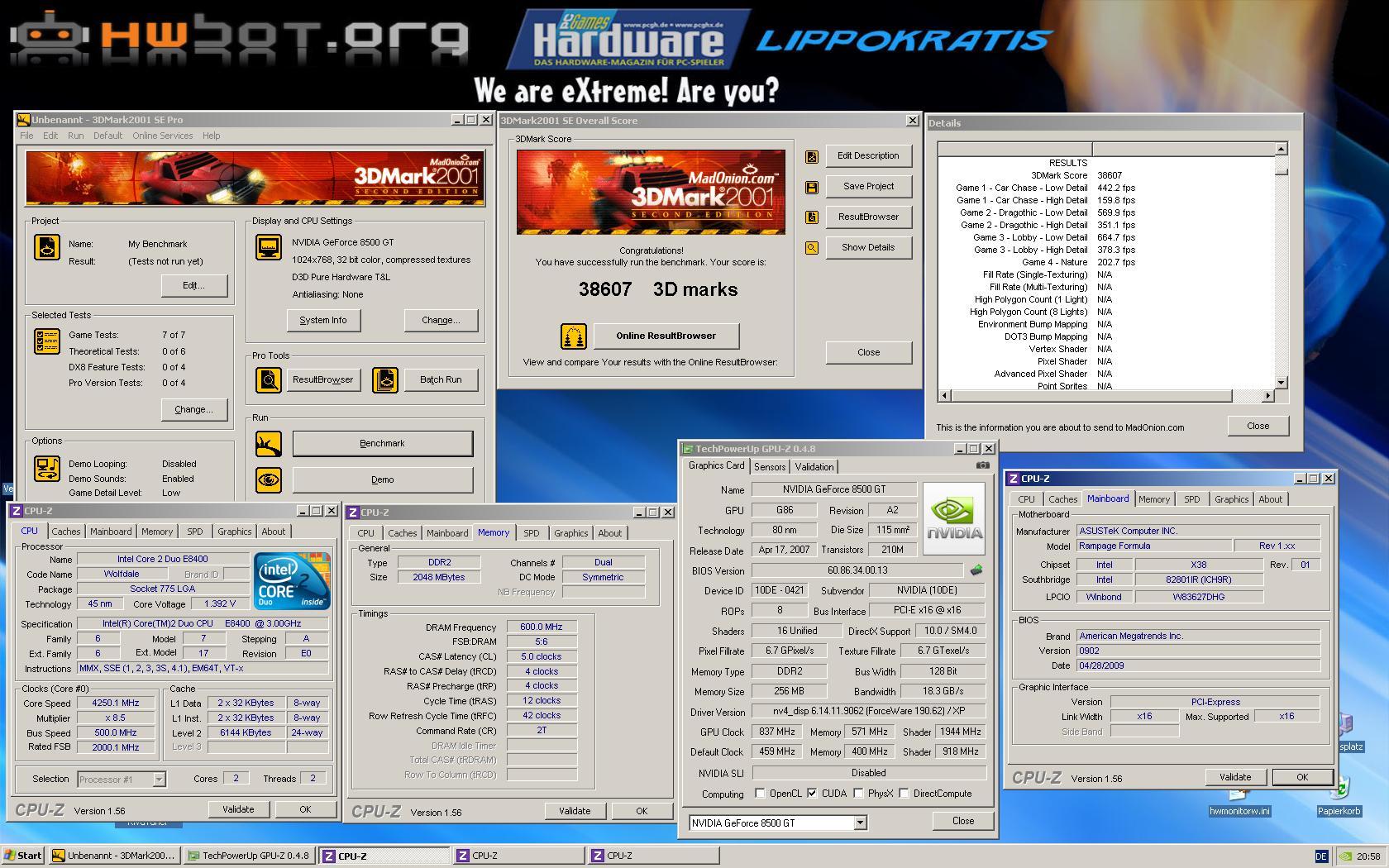Click the Online ResultBrowser tree icon
Viewport: 1389px width, 868px height.
click(x=574, y=336)
